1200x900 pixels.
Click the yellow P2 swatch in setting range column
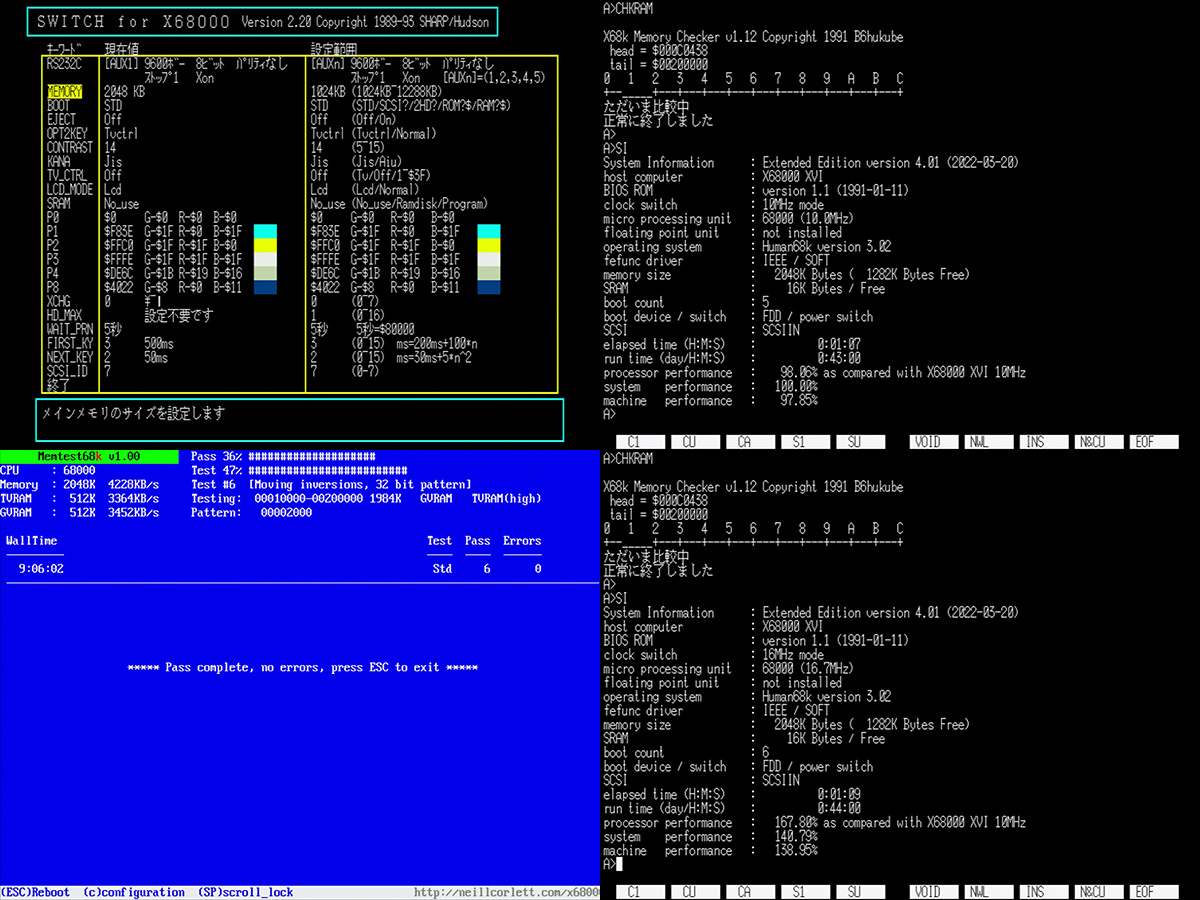488,245
